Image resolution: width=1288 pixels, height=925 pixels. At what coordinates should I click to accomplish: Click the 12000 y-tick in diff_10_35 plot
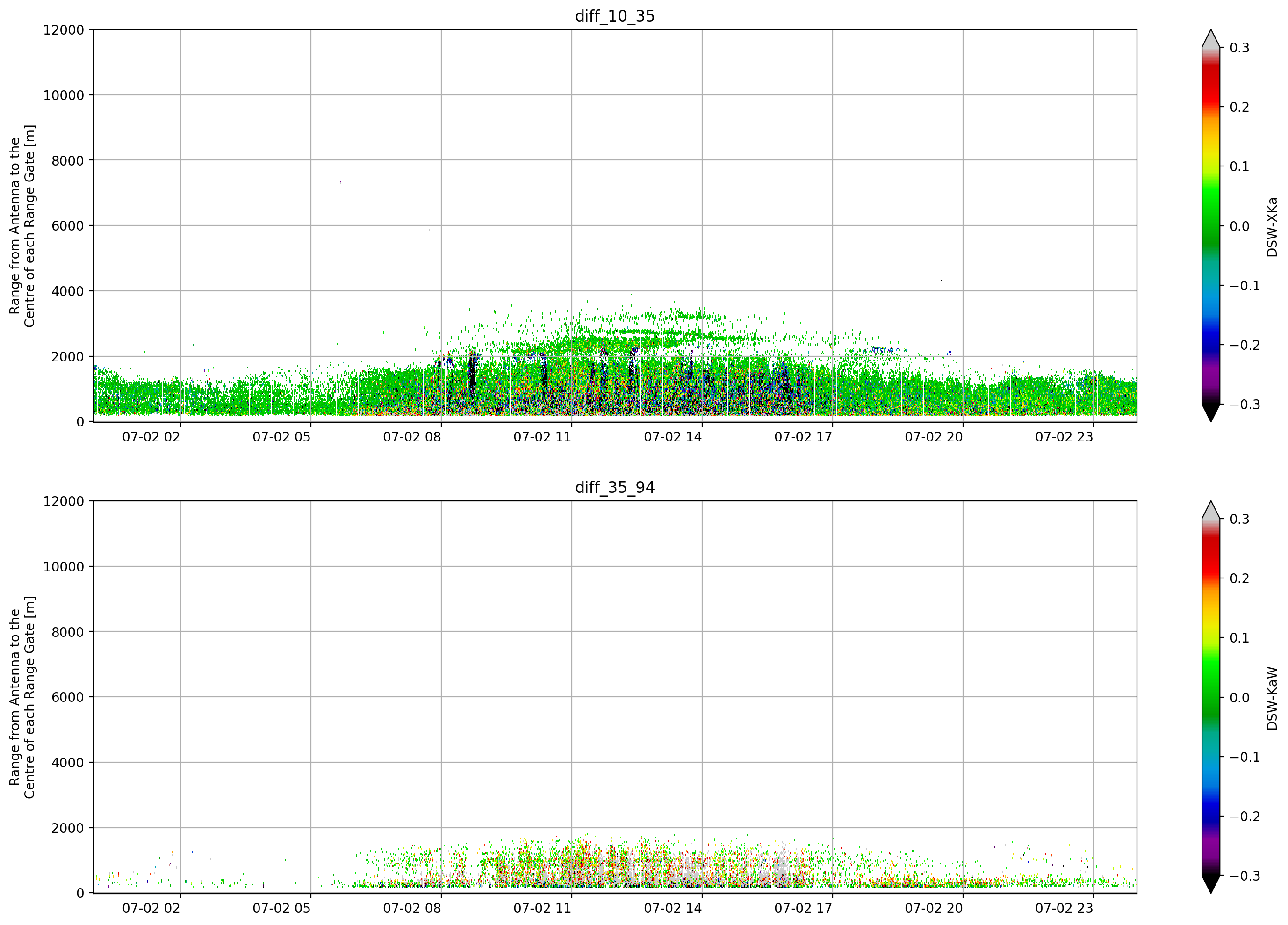click(64, 30)
